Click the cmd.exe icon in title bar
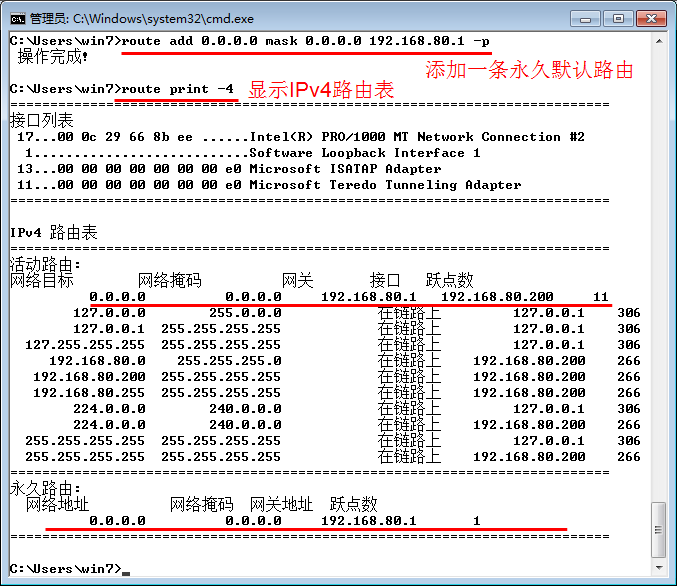Image resolution: width=677 pixels, height=586 pixels. click(18, 19)
